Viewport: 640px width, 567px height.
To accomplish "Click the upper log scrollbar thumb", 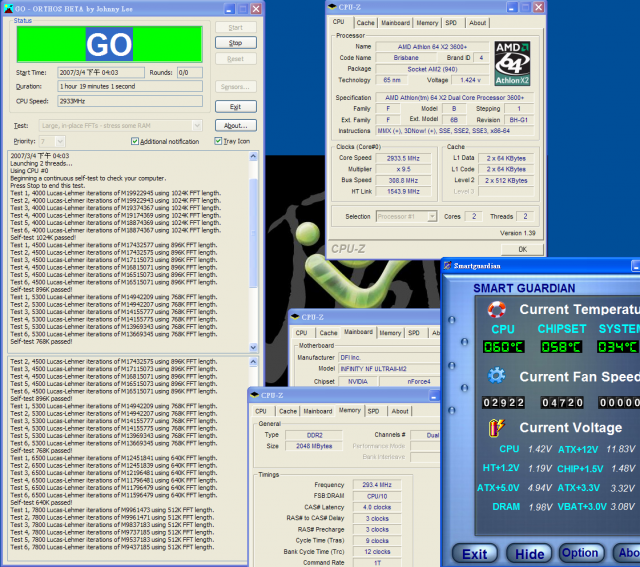I will 253,233.
